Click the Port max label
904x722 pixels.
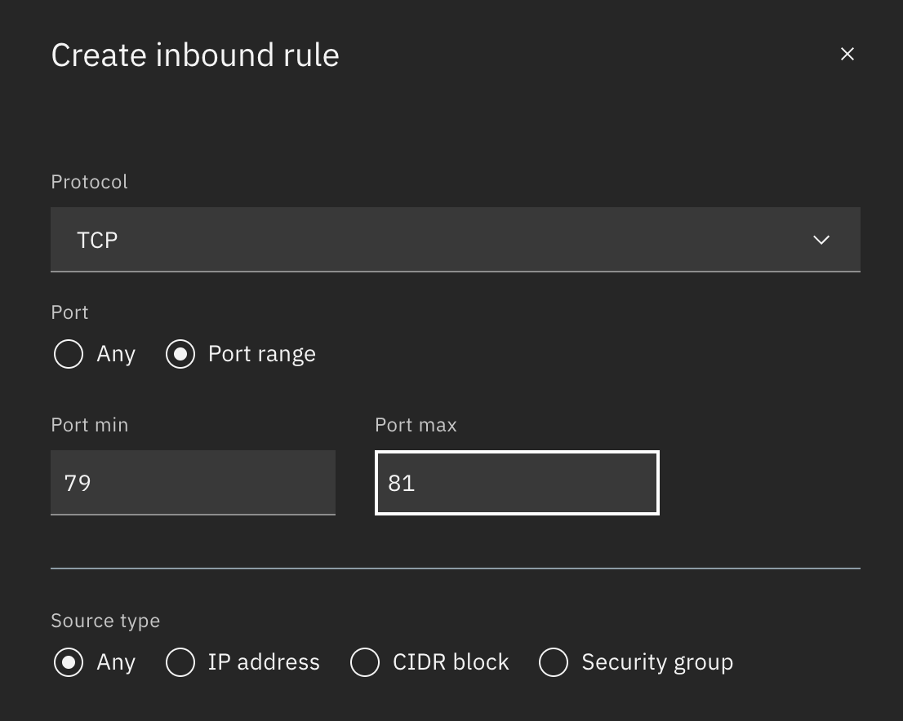[415, 425]
